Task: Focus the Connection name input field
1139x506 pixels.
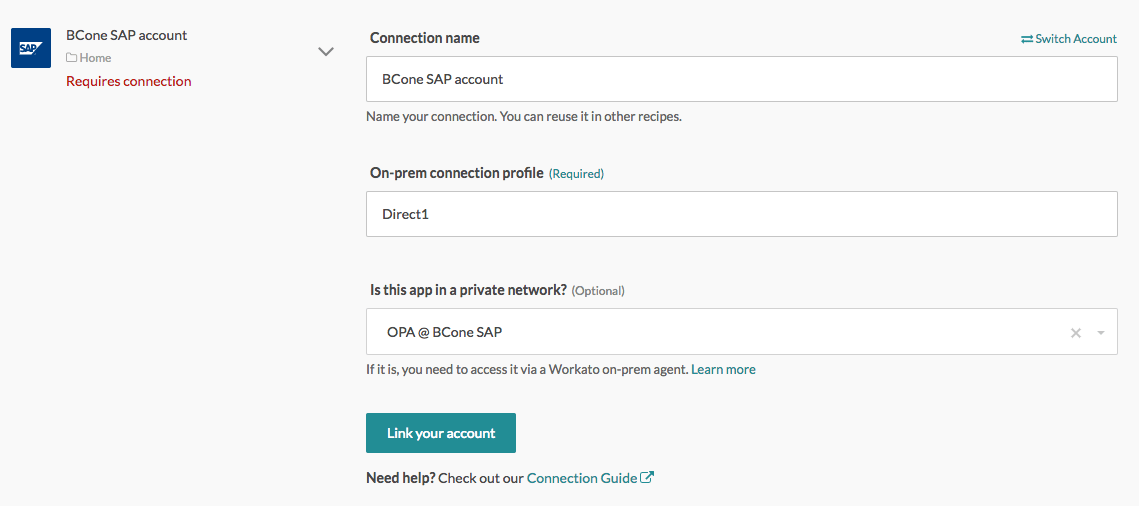Action: point(742,79)
